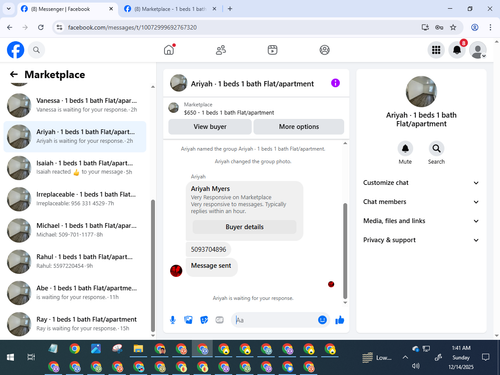The height and width of the screenshot is (375, 500).
Task: Send a thumbs up like
Action: pyautogui.click(x=340, y=320)
